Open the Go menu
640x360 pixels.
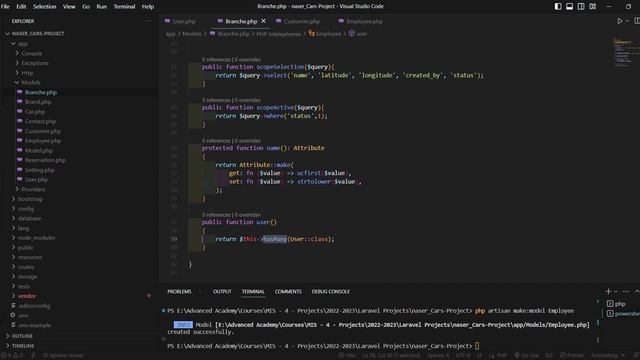coord(86,7)
